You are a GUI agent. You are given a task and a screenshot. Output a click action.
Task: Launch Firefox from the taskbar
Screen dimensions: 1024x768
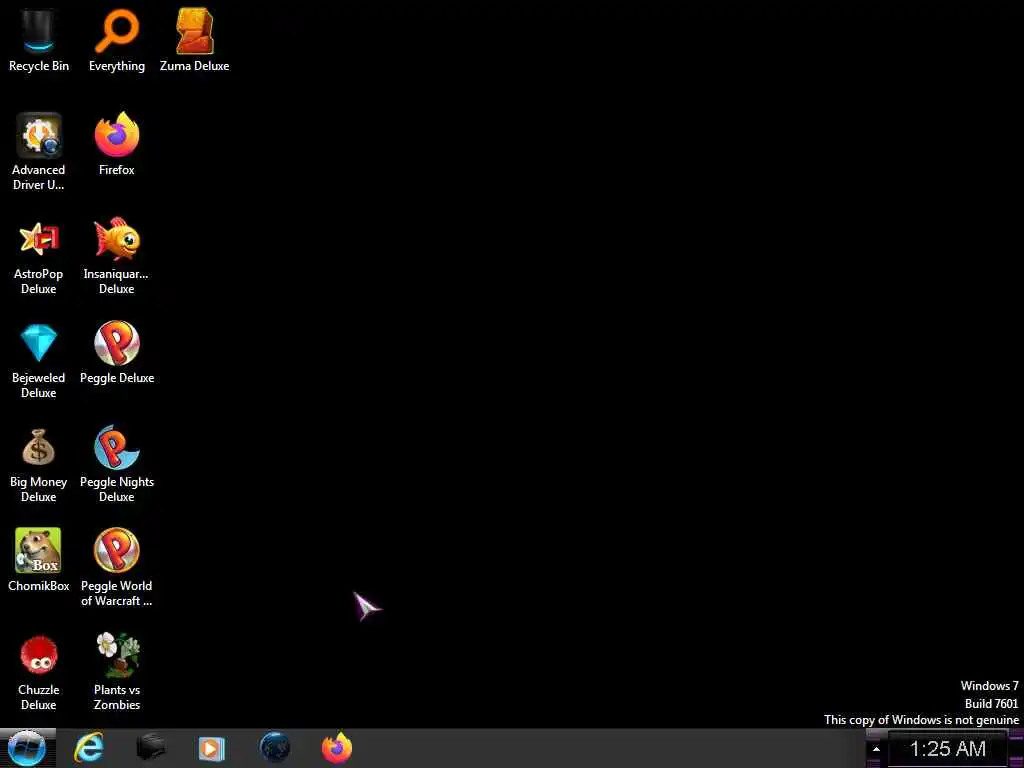337,748
